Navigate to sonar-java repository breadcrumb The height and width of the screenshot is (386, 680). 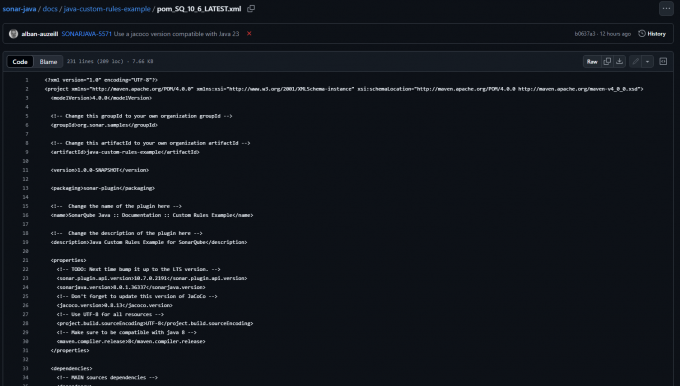click(x=20, y=9)
